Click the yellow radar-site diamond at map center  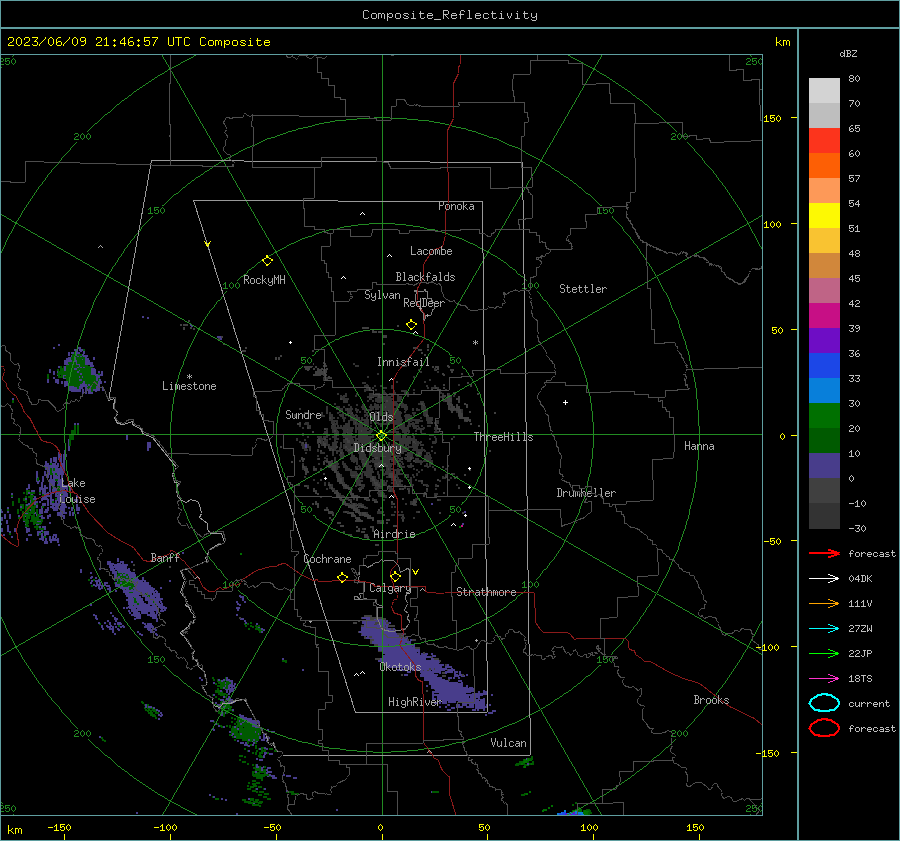pyautogui.click(x=381, y=436)
